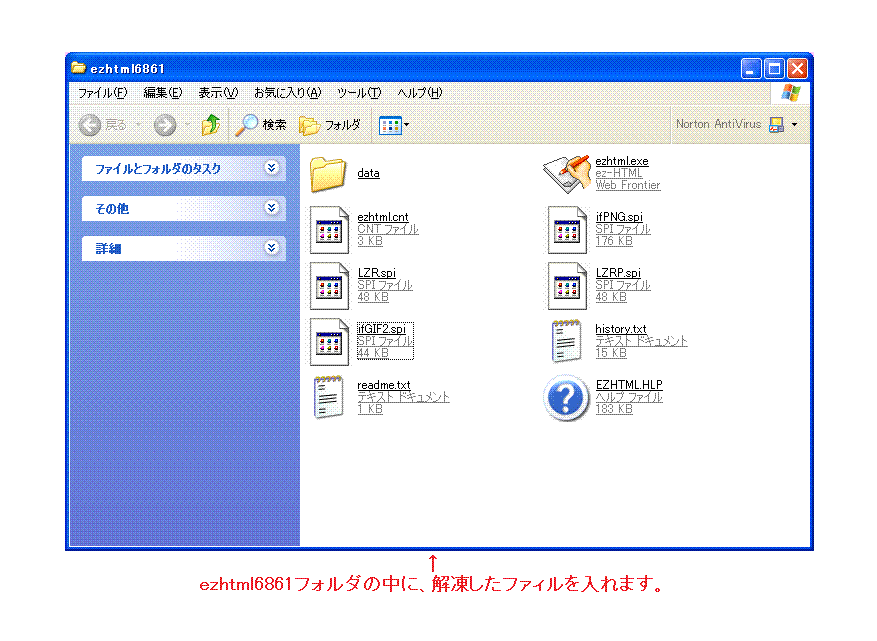Viewport: 877px width, 641px height.
Task: Click 詳細 panel header text
Action: (108, 248)
